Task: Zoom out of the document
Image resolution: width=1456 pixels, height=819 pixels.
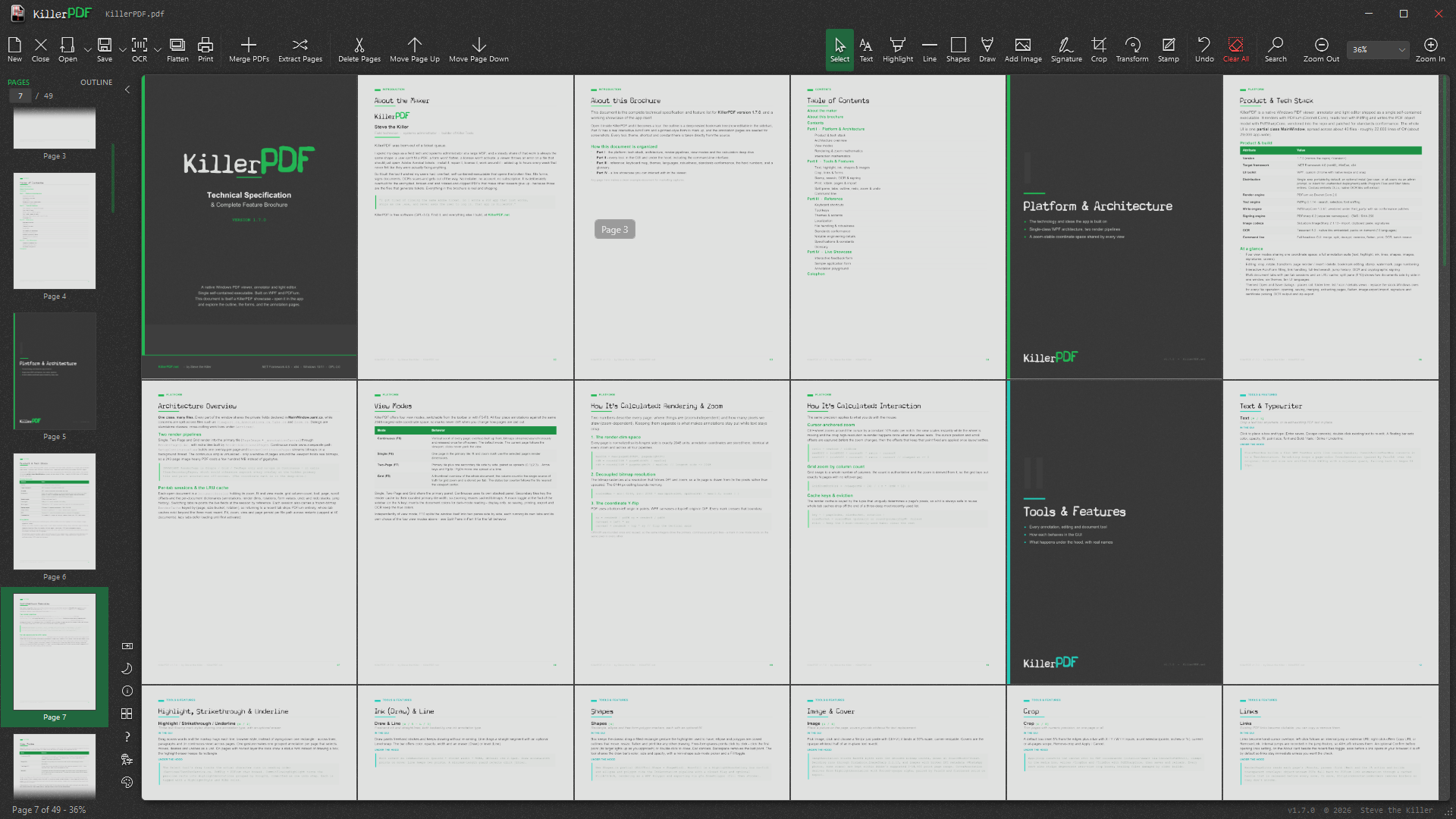Action: click(x=1321, y=49)
